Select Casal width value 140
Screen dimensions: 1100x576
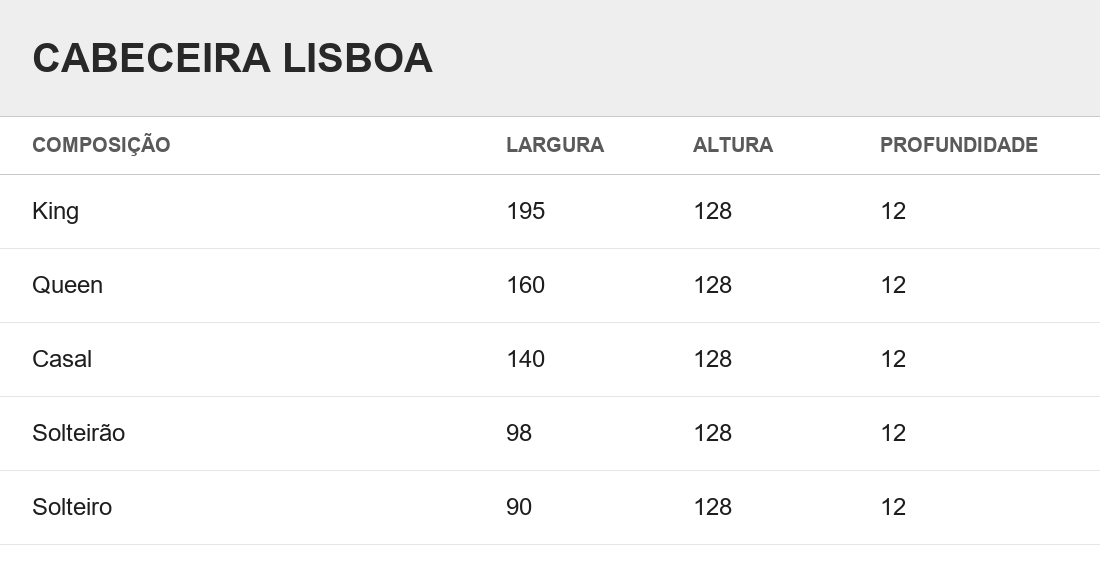[525, 359]
